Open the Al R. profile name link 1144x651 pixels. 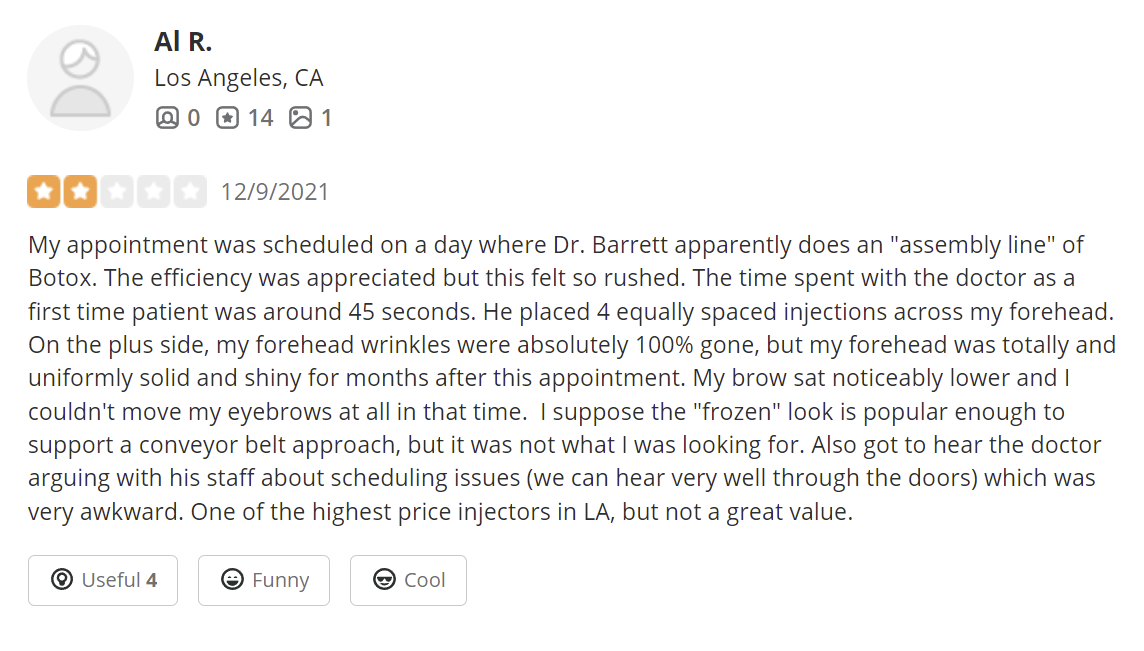[183, 41]
